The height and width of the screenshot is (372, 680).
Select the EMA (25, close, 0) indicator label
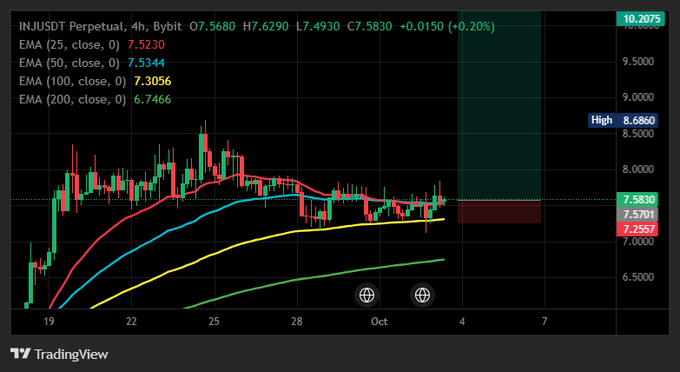(x=69, y=45)
